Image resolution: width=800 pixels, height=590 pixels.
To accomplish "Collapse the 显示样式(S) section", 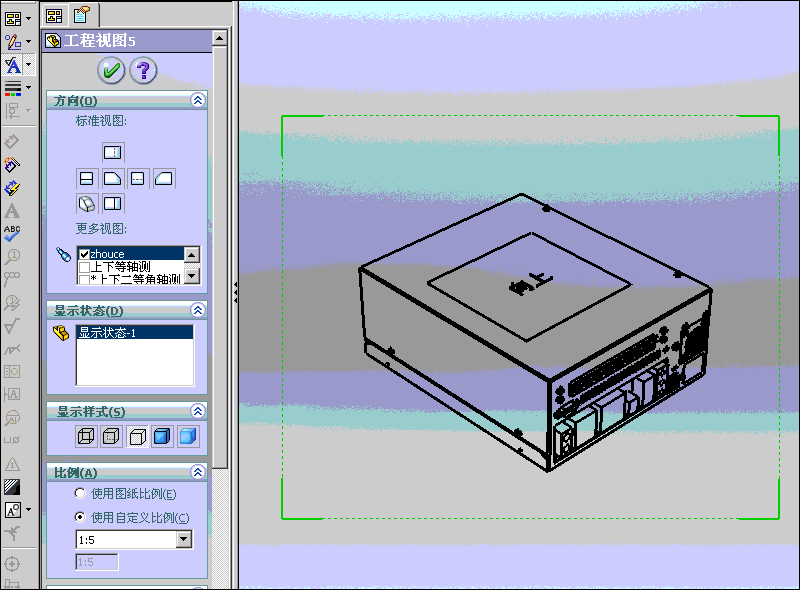I will 198,411.
